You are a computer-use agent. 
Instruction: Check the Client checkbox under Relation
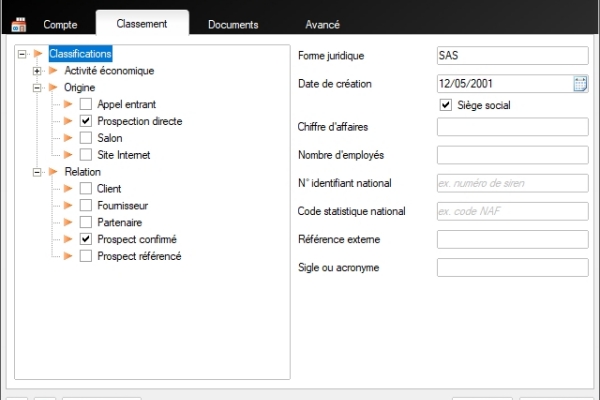tap(86, 189)
